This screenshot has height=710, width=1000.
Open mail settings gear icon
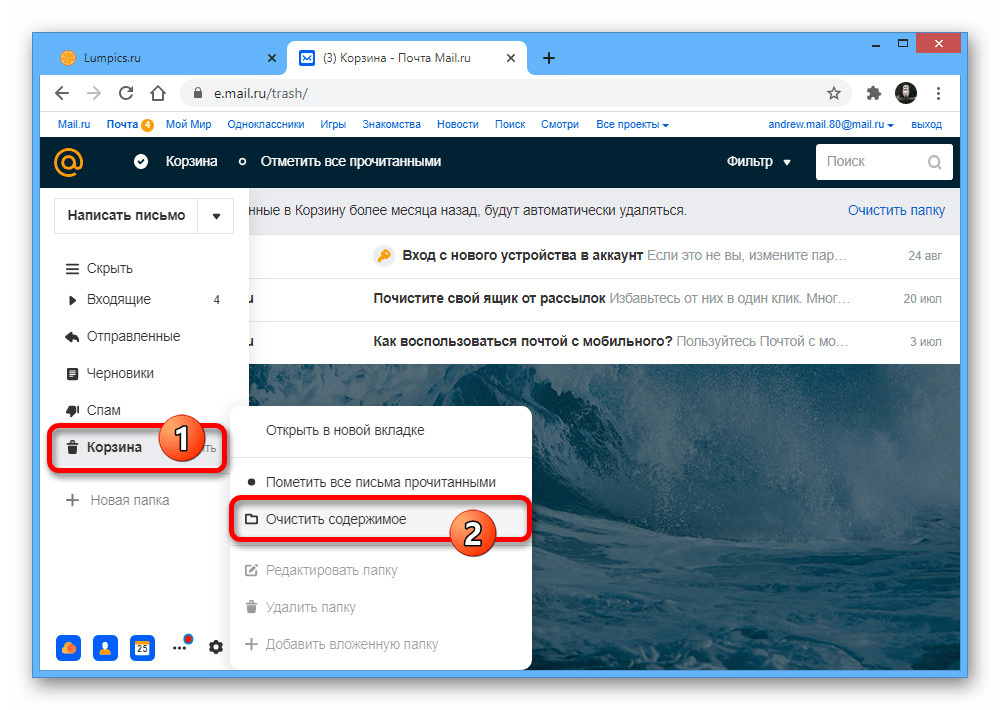click(x=216, y=647)
